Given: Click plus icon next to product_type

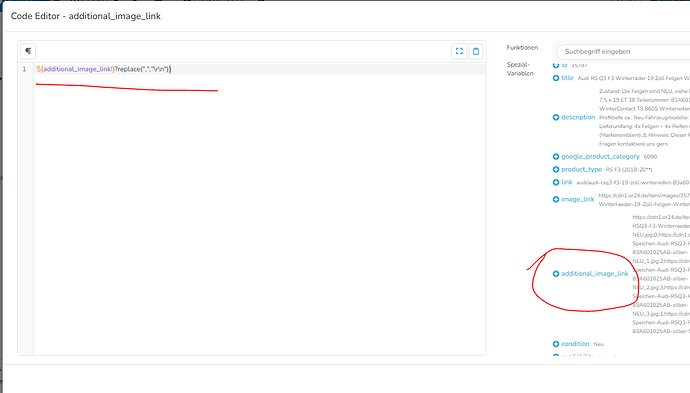Looking at the screenshot, I should coord(556,169).
